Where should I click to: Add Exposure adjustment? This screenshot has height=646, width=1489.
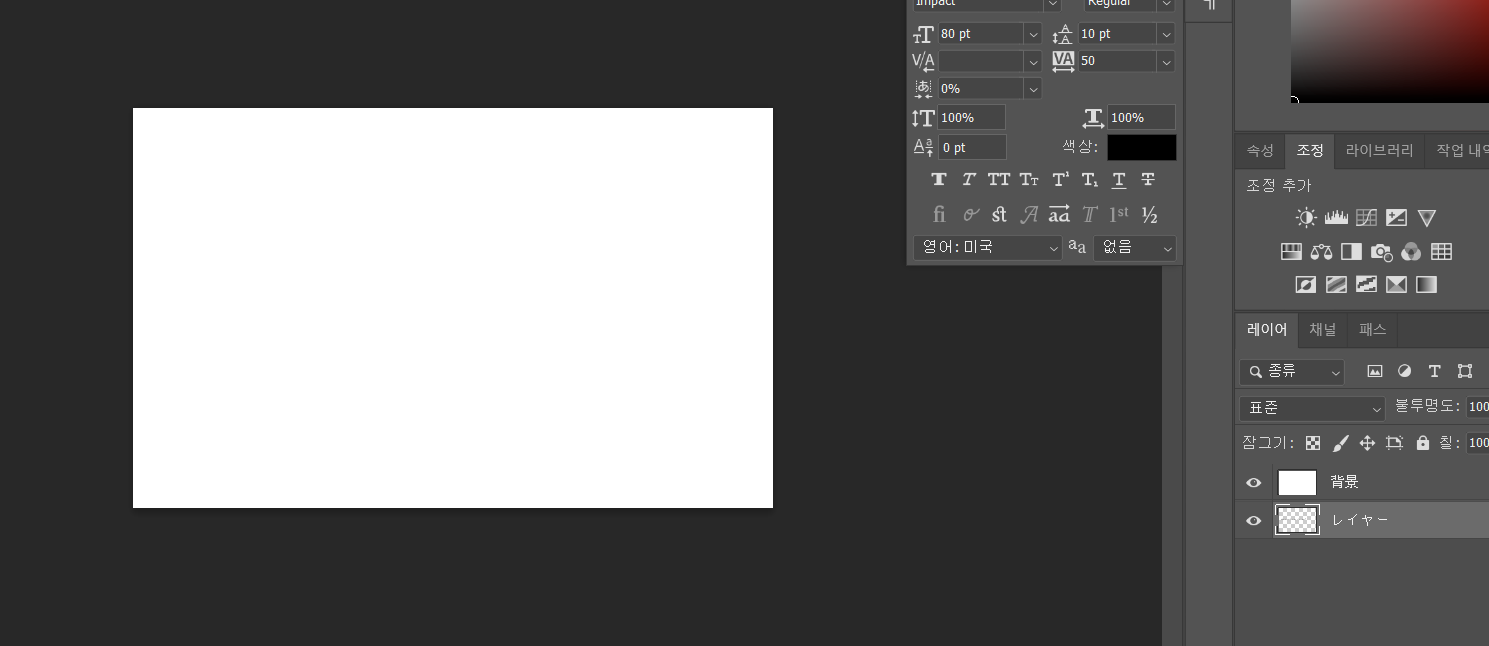click(x=1397, y=217)
